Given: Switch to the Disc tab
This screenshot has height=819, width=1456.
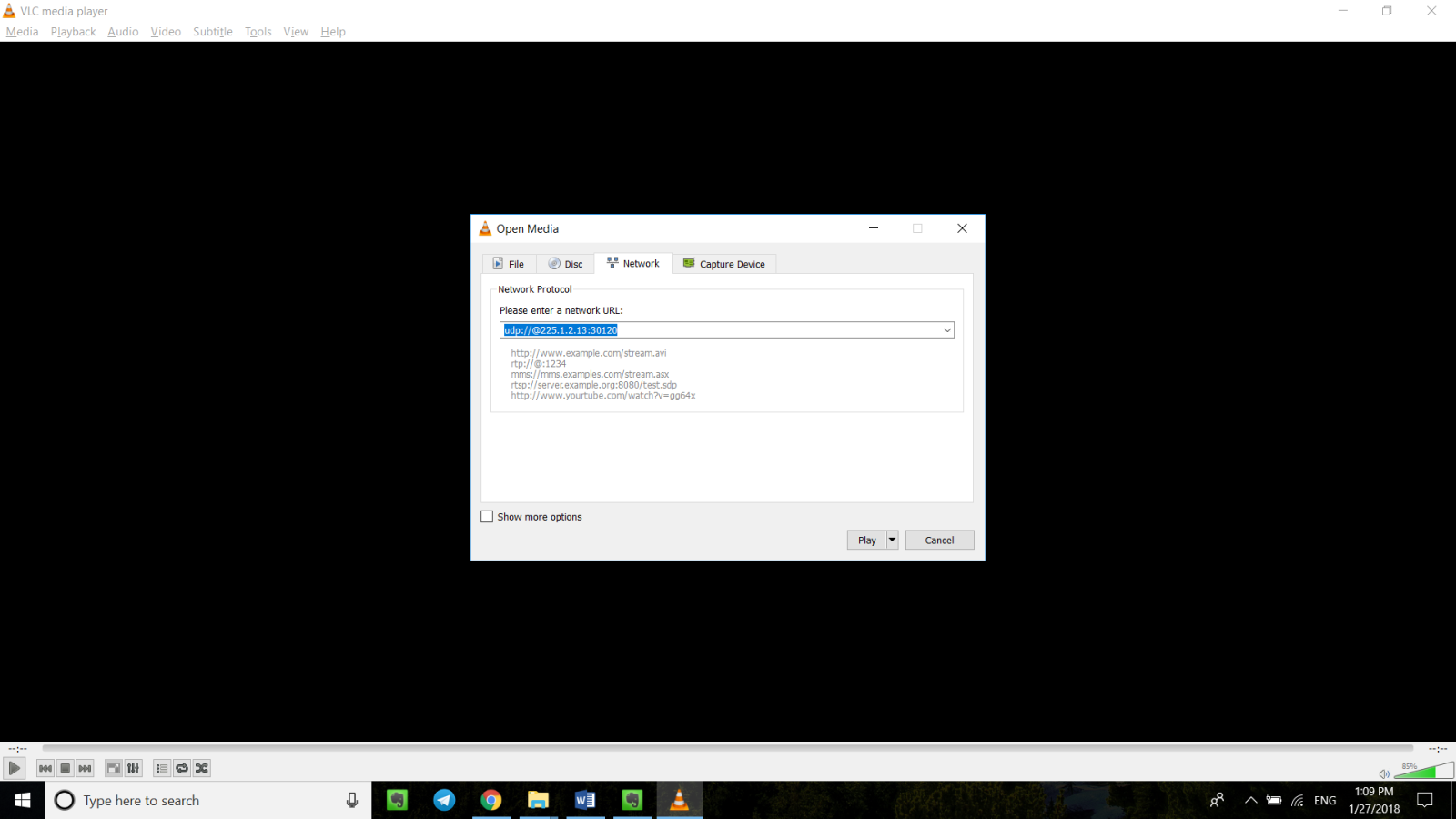Looking at the screenshot, I should [x=565, y=264].
